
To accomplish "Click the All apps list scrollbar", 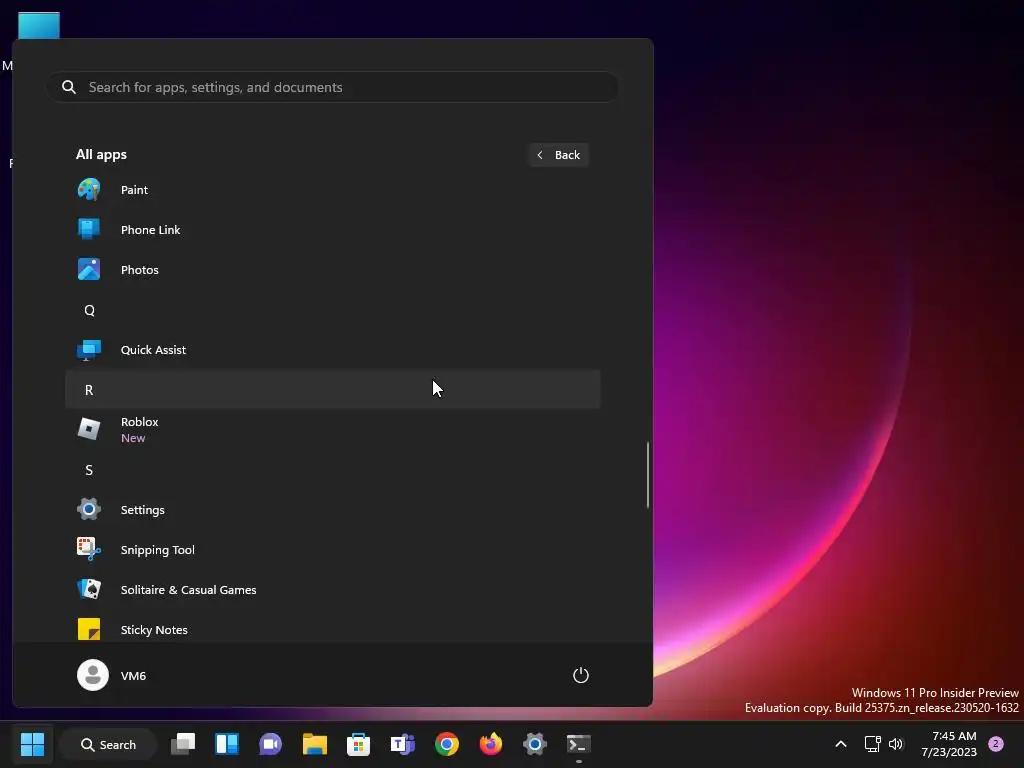I will 648,475.
